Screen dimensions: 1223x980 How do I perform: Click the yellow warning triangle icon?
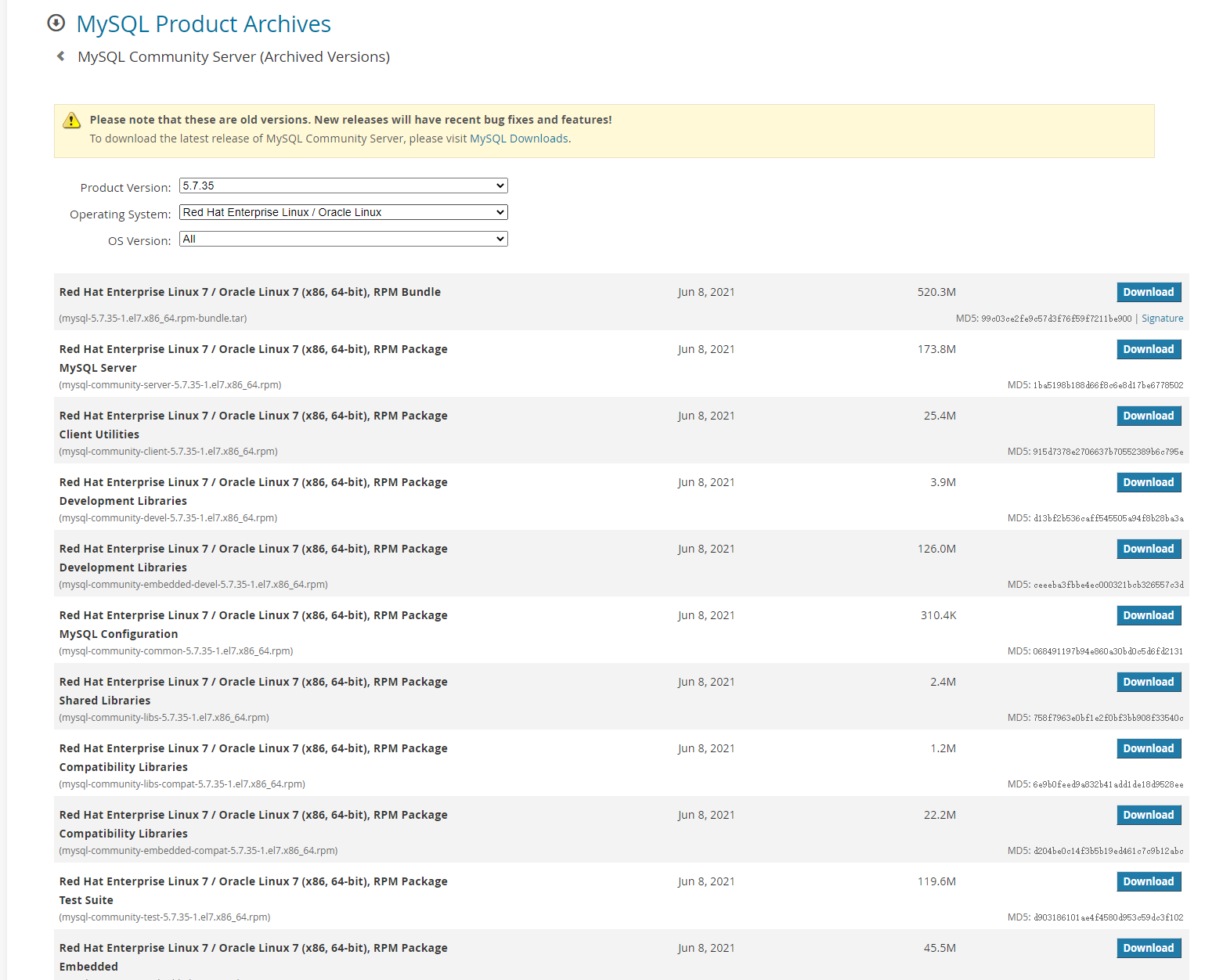click(x=71, y=120)
